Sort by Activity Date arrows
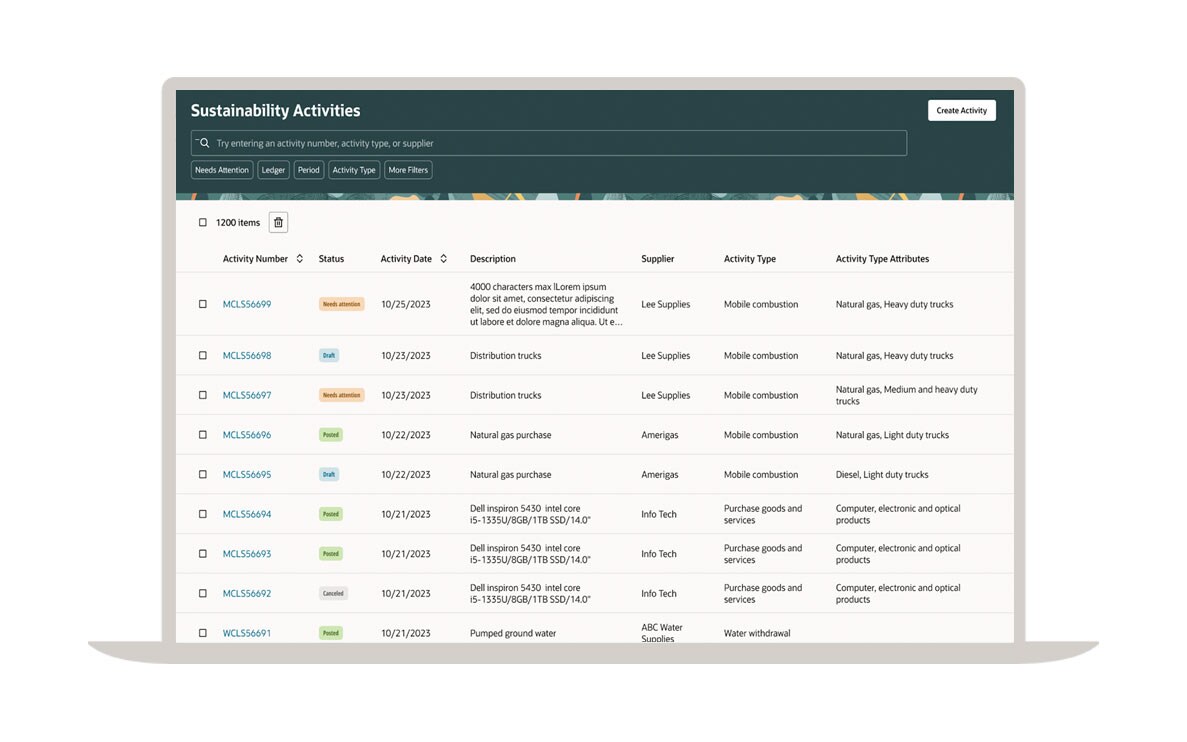The height and width of the screenshot is (742, 1187). pyautogui.click(x=443, y=259)
